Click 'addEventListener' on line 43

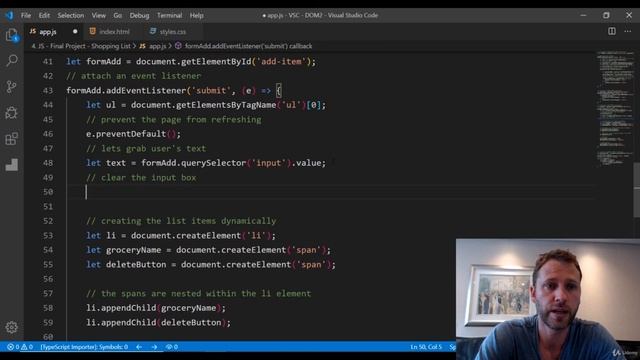[x=146, y=91]
